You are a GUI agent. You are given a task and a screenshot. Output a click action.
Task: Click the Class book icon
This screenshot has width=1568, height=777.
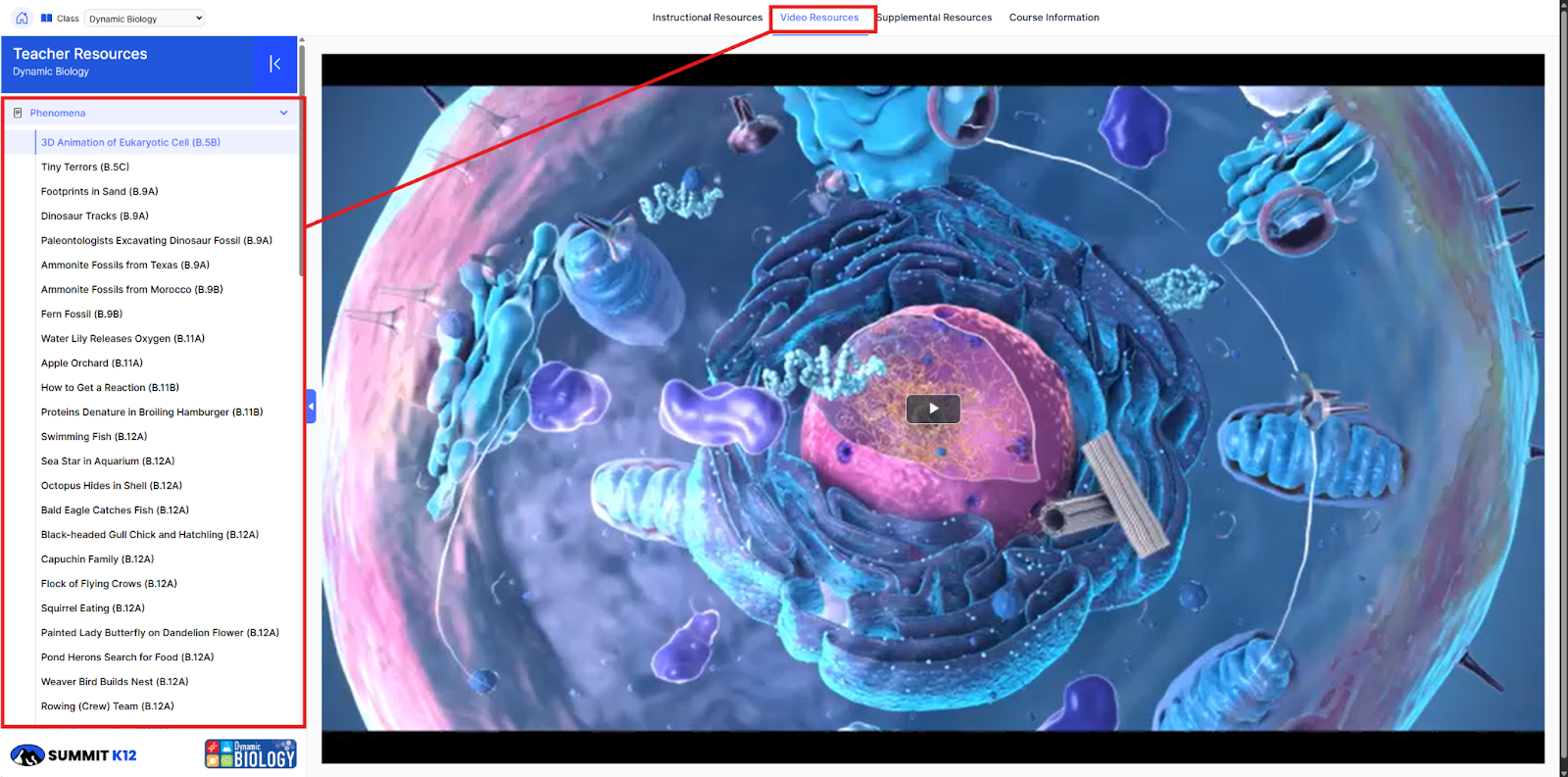(46, 18)
